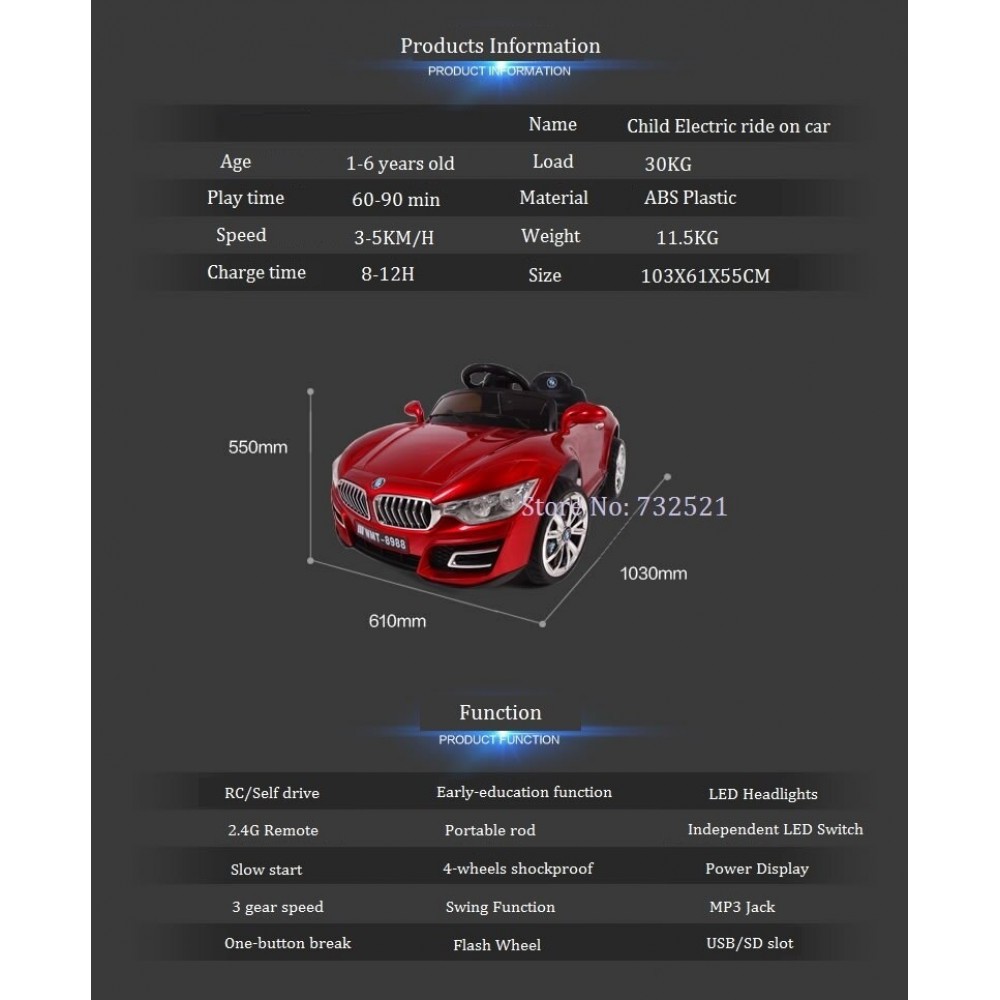Select the "Child Electric ride on car" value

point(728,126)
